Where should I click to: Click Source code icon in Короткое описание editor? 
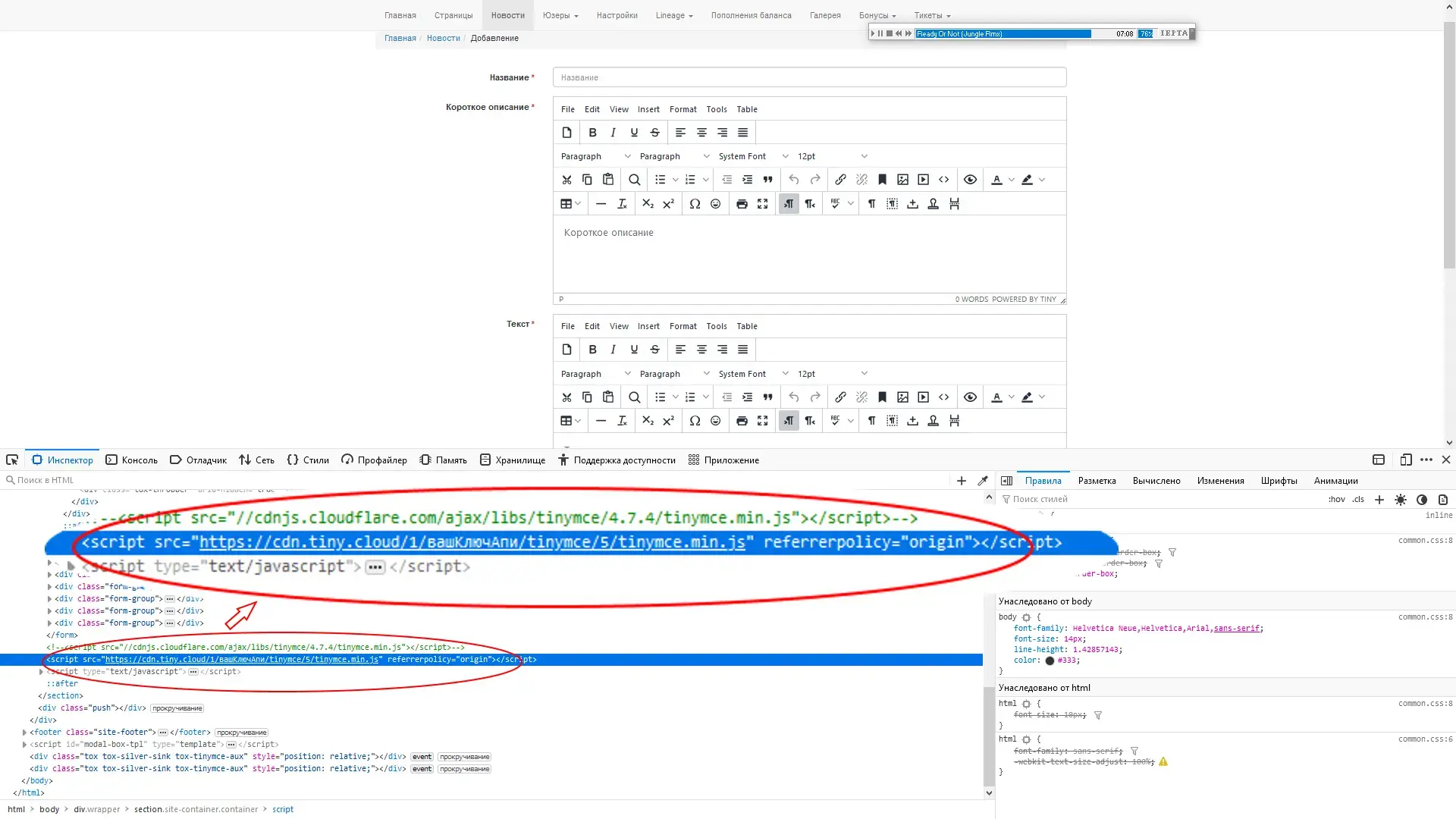coord(944,180)
